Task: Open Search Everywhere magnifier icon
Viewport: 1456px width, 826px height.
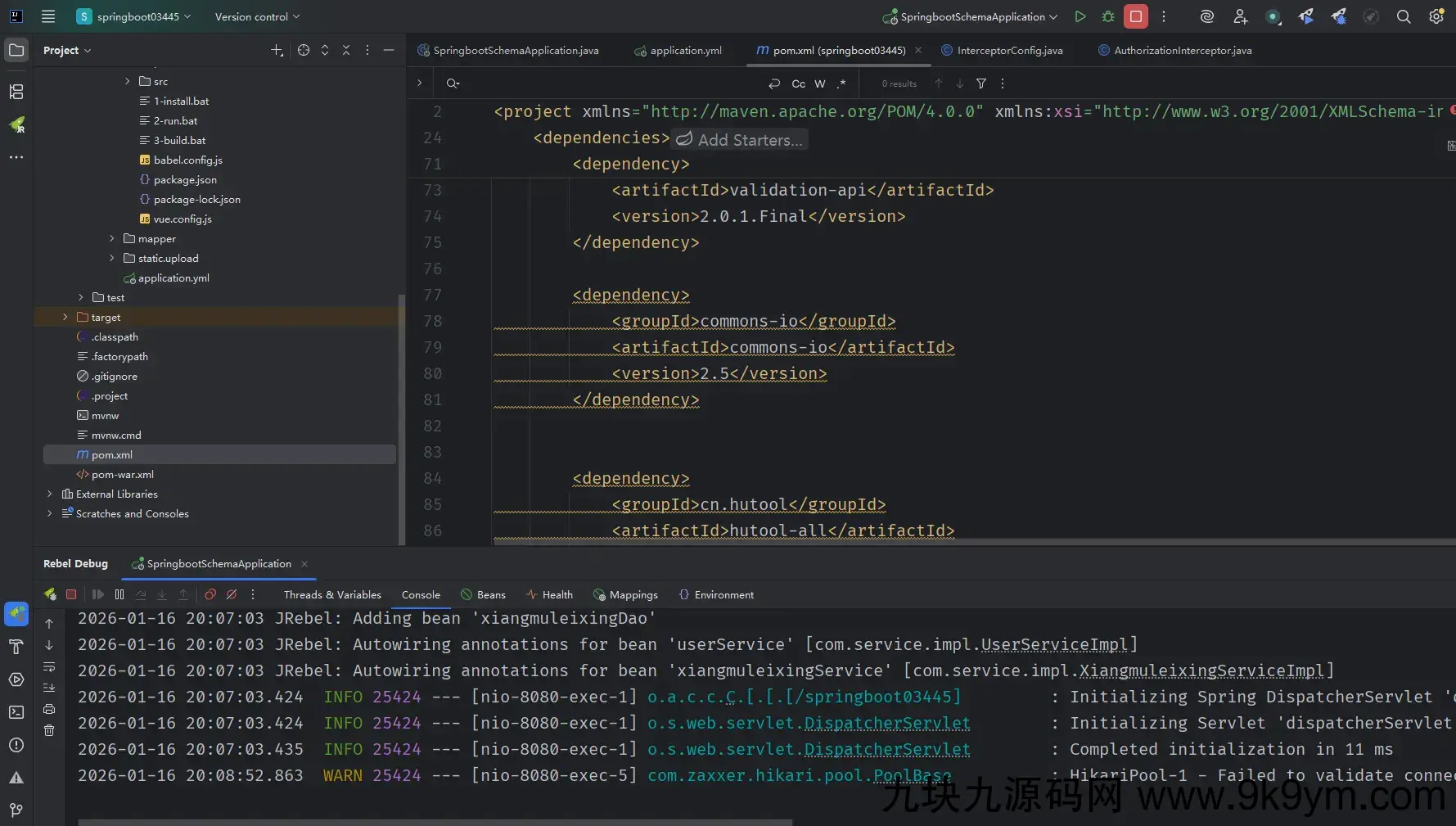Action: point(1404,16)
